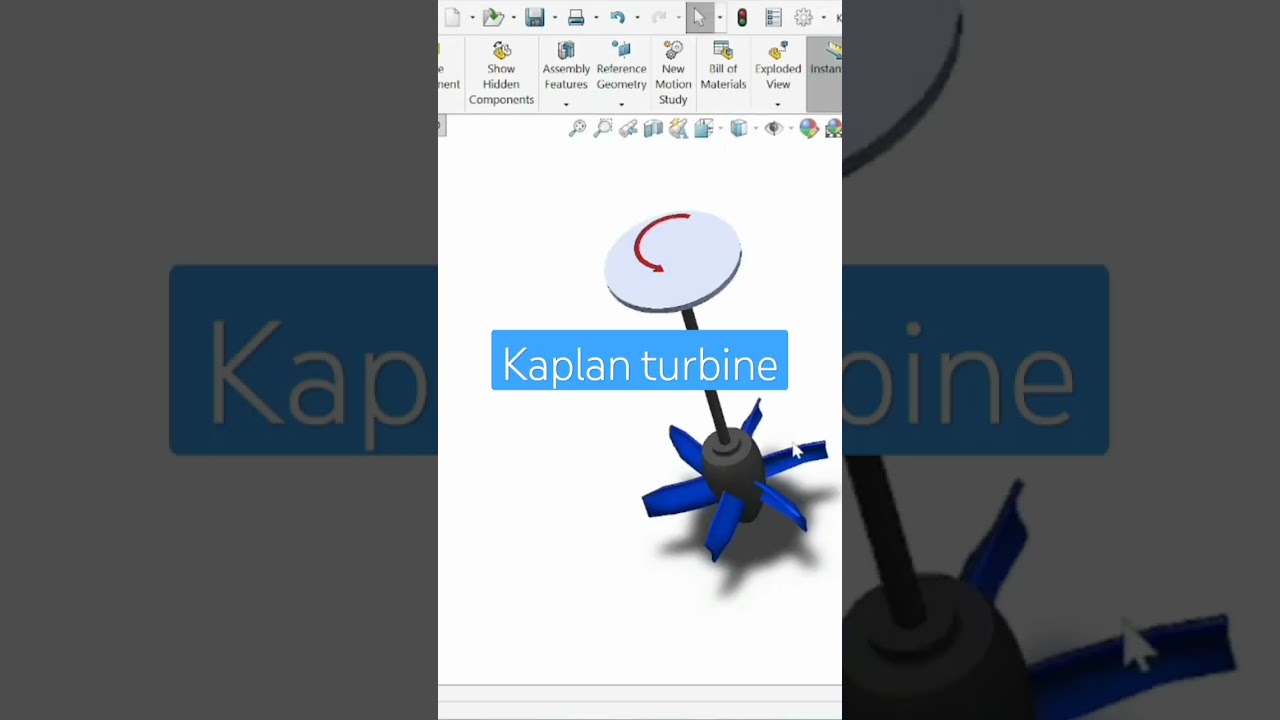Viewport: 1280px width, 720px height.
Task: Expand Display Style dropdown arrow
Action: click(x=755, y=129)
